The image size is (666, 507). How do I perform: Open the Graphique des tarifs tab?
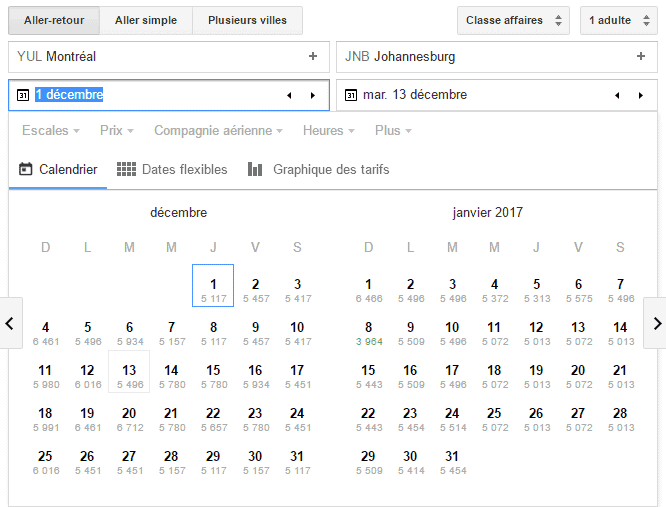click(x=319, y=170)
